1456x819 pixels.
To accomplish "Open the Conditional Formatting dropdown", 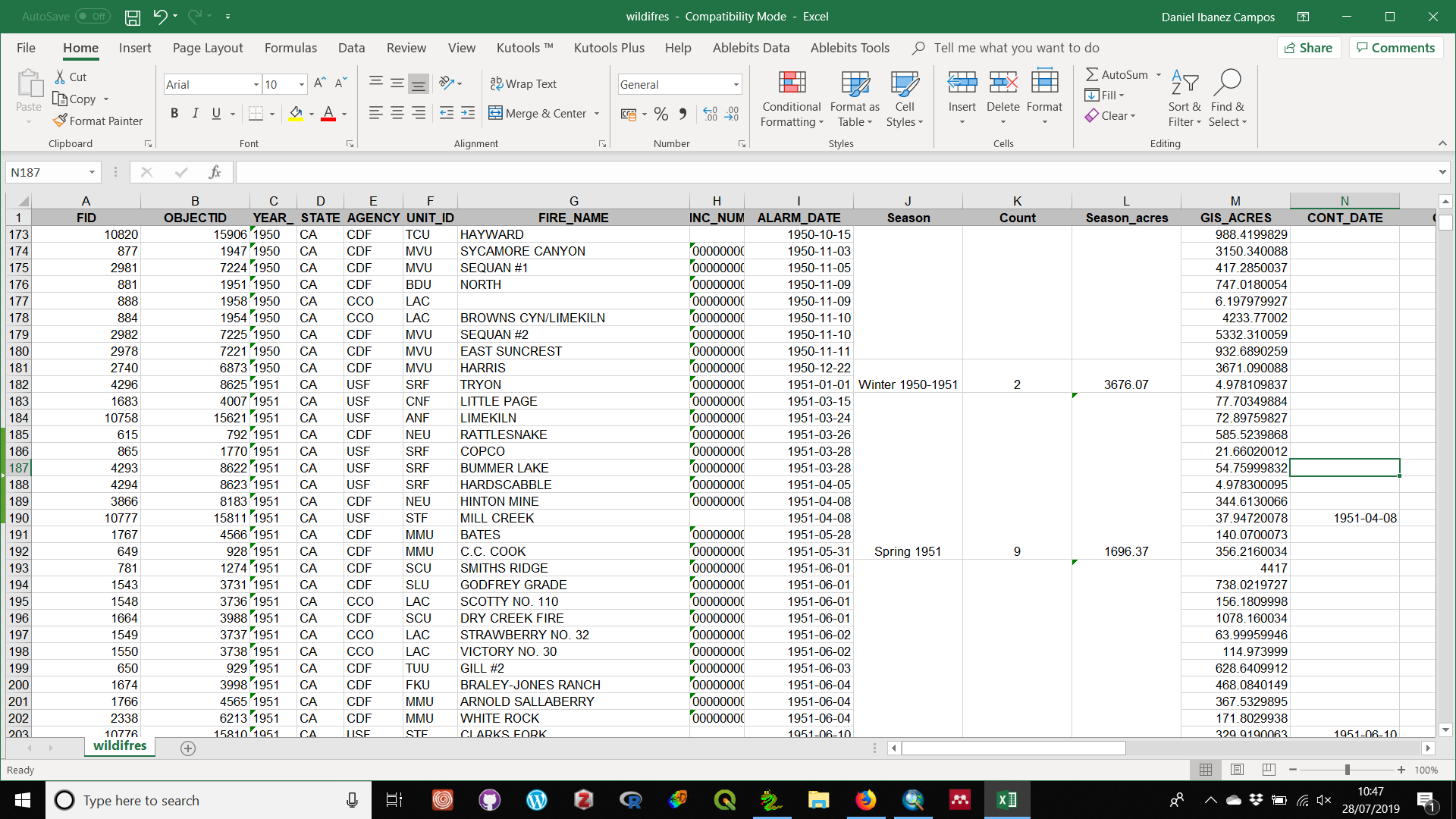I will [792, 99].
